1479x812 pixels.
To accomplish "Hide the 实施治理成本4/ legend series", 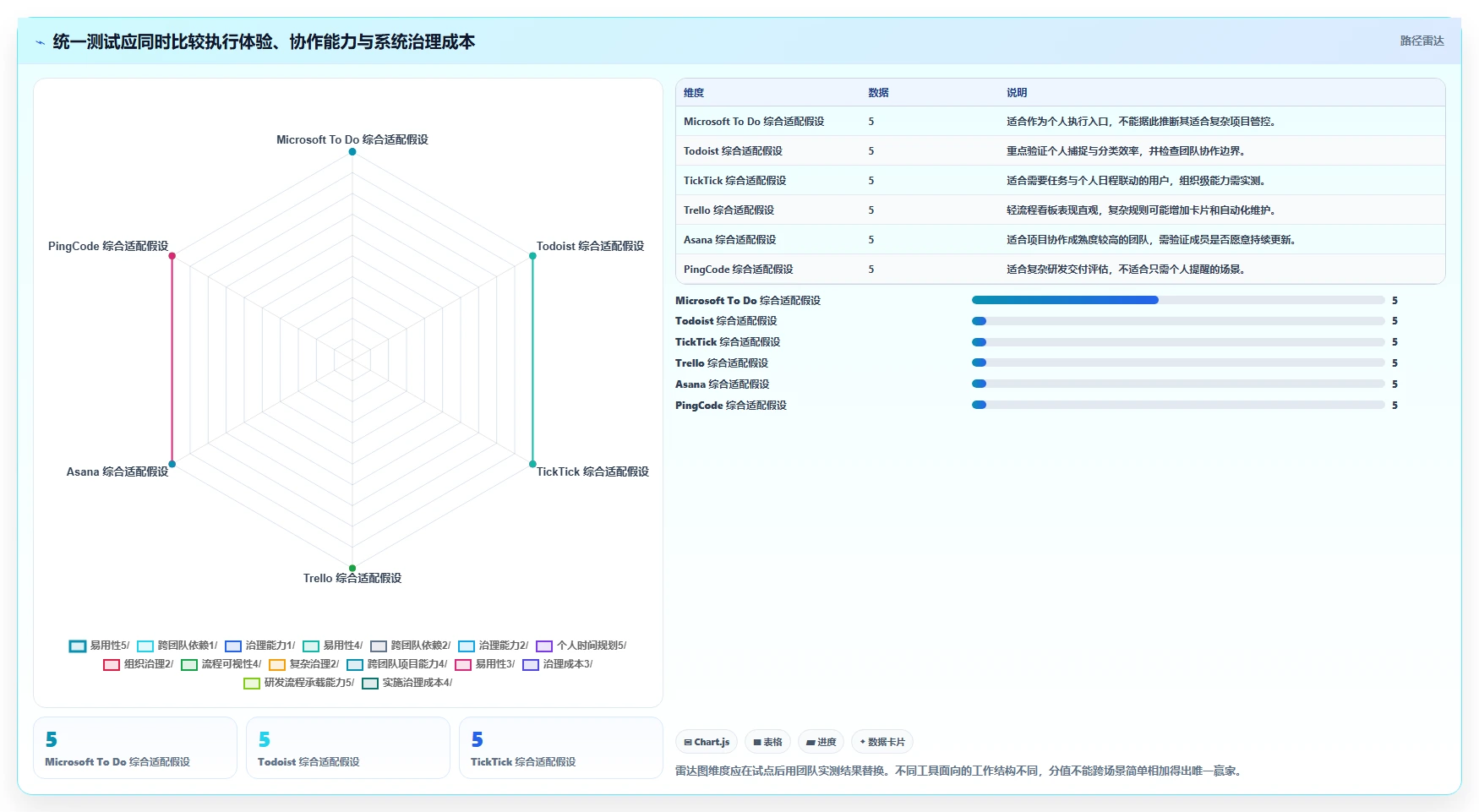I will pos(407,683).
